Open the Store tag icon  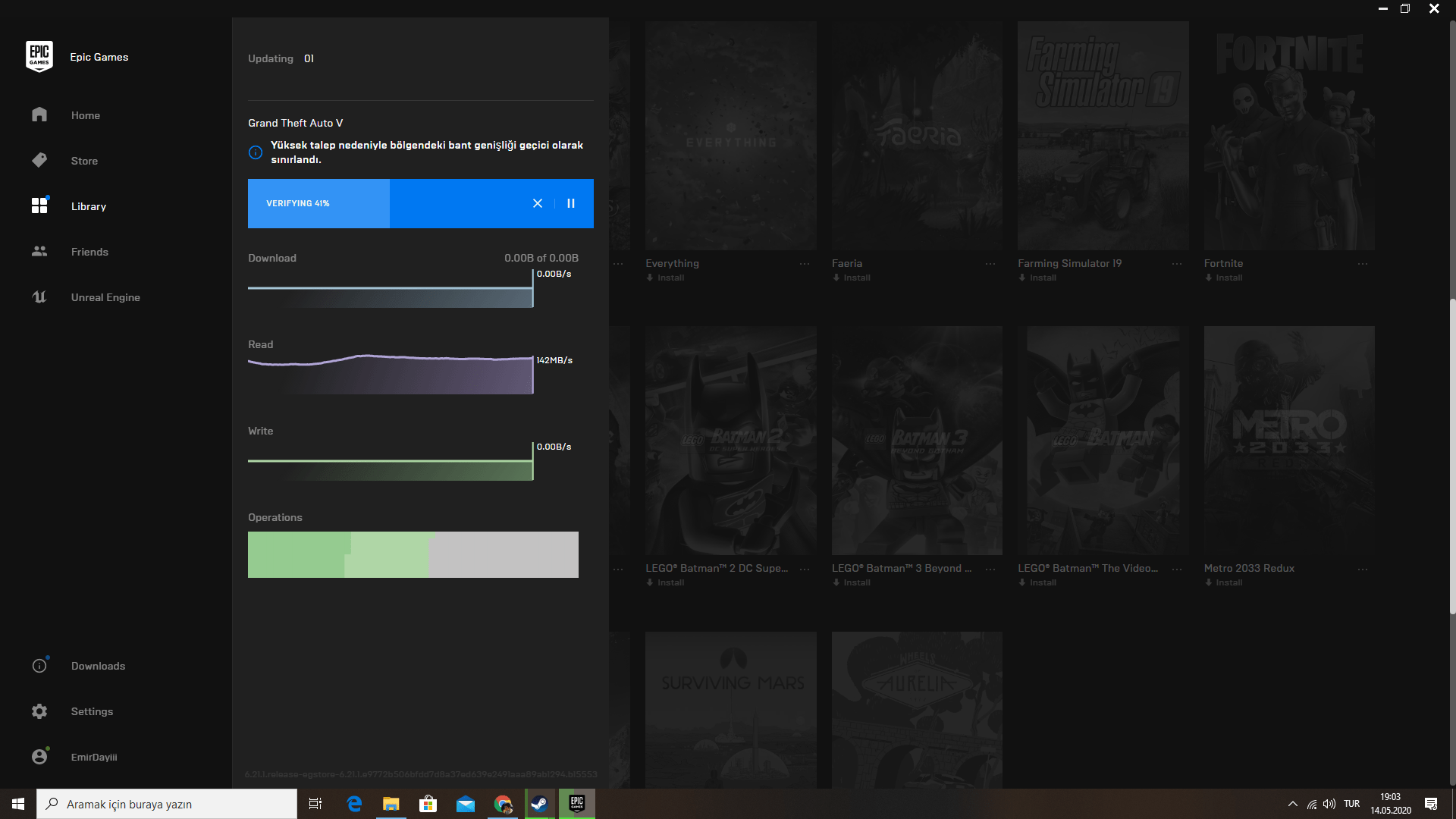coord(39,160)
